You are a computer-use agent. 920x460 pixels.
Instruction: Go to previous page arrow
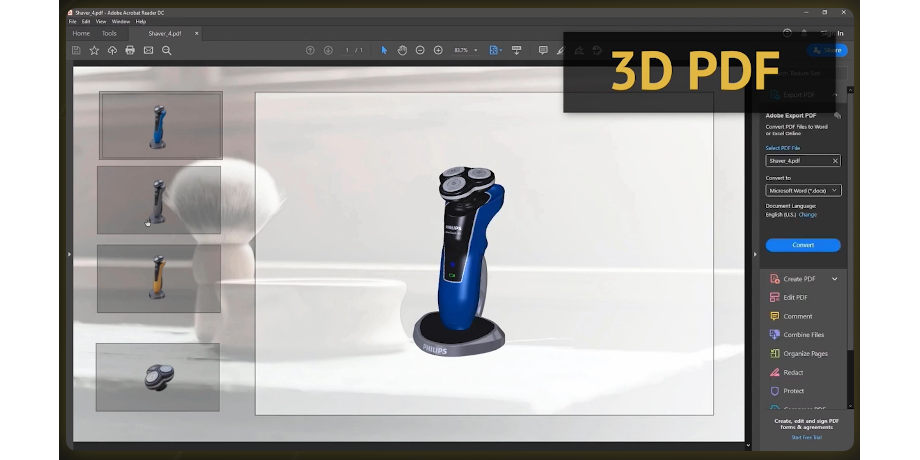(x=310, y=50)
